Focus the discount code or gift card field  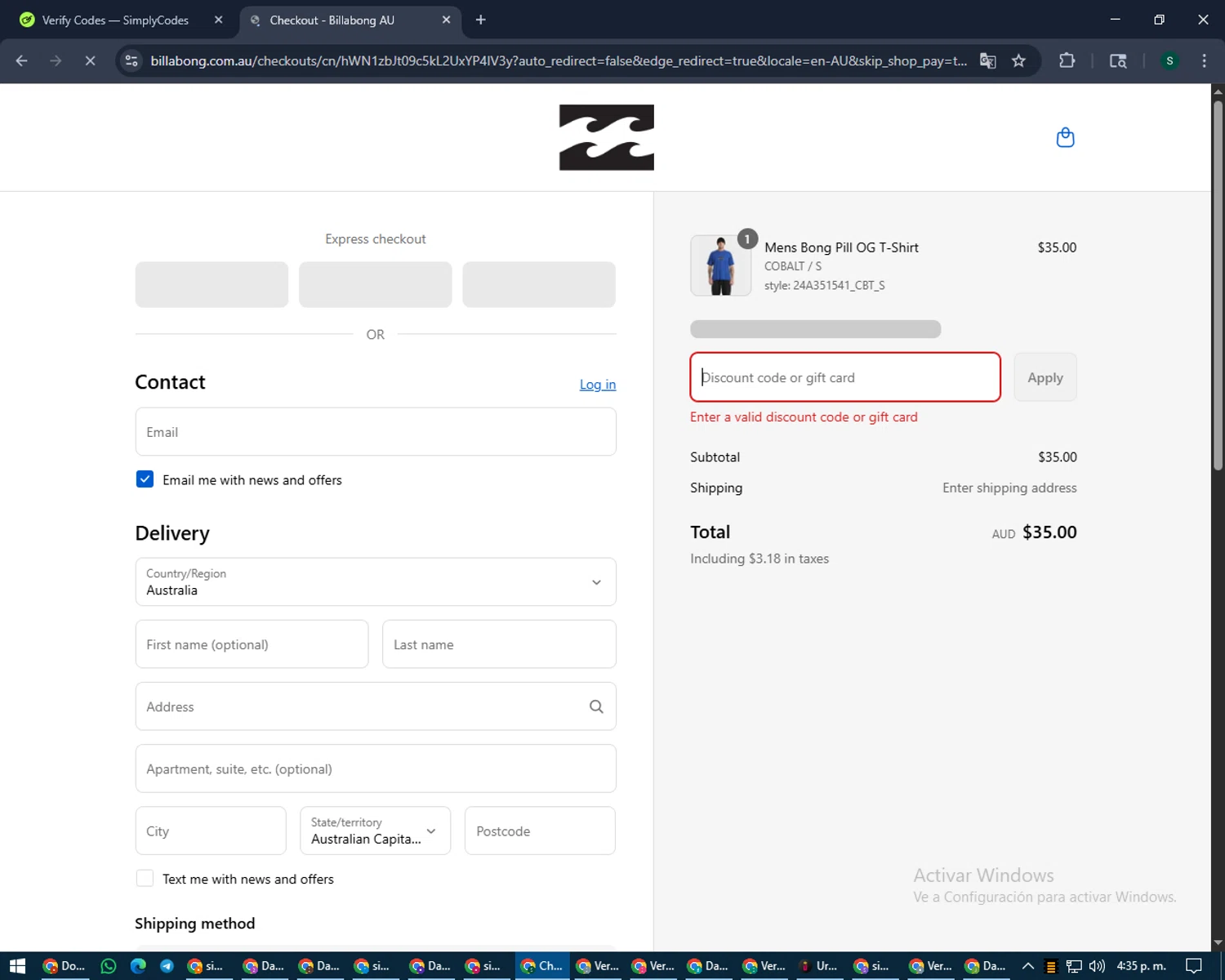845,377
